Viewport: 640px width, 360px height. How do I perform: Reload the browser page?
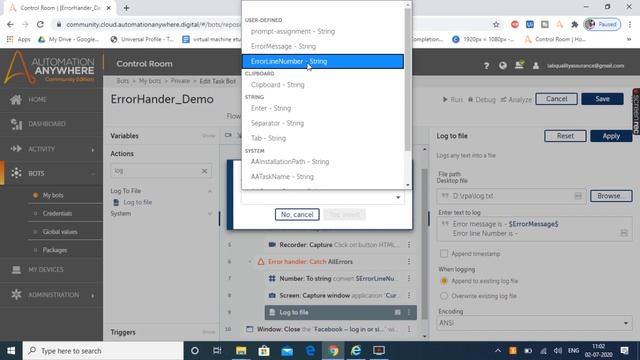(x=40, y=24)
